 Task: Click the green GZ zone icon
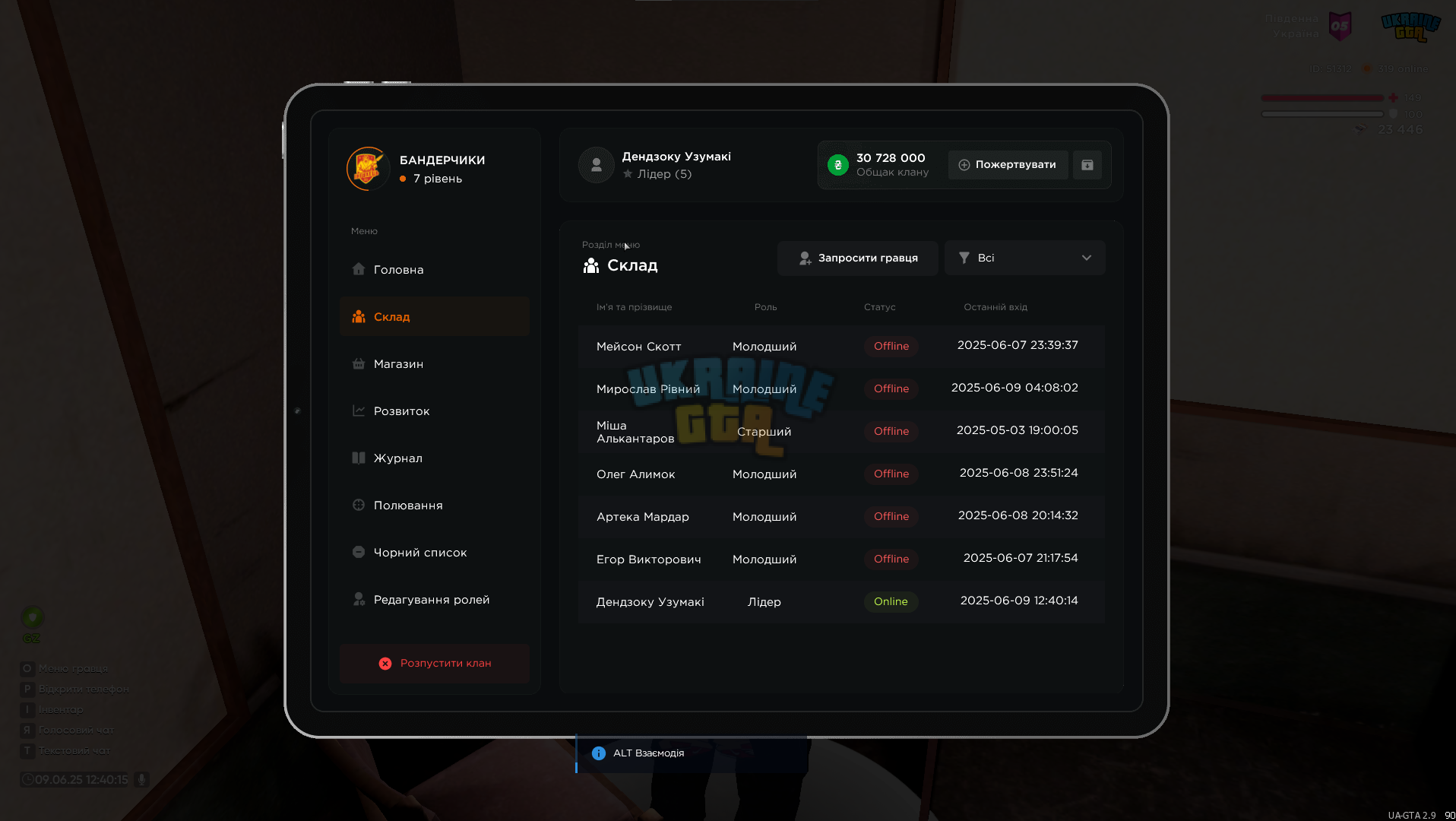32,617
